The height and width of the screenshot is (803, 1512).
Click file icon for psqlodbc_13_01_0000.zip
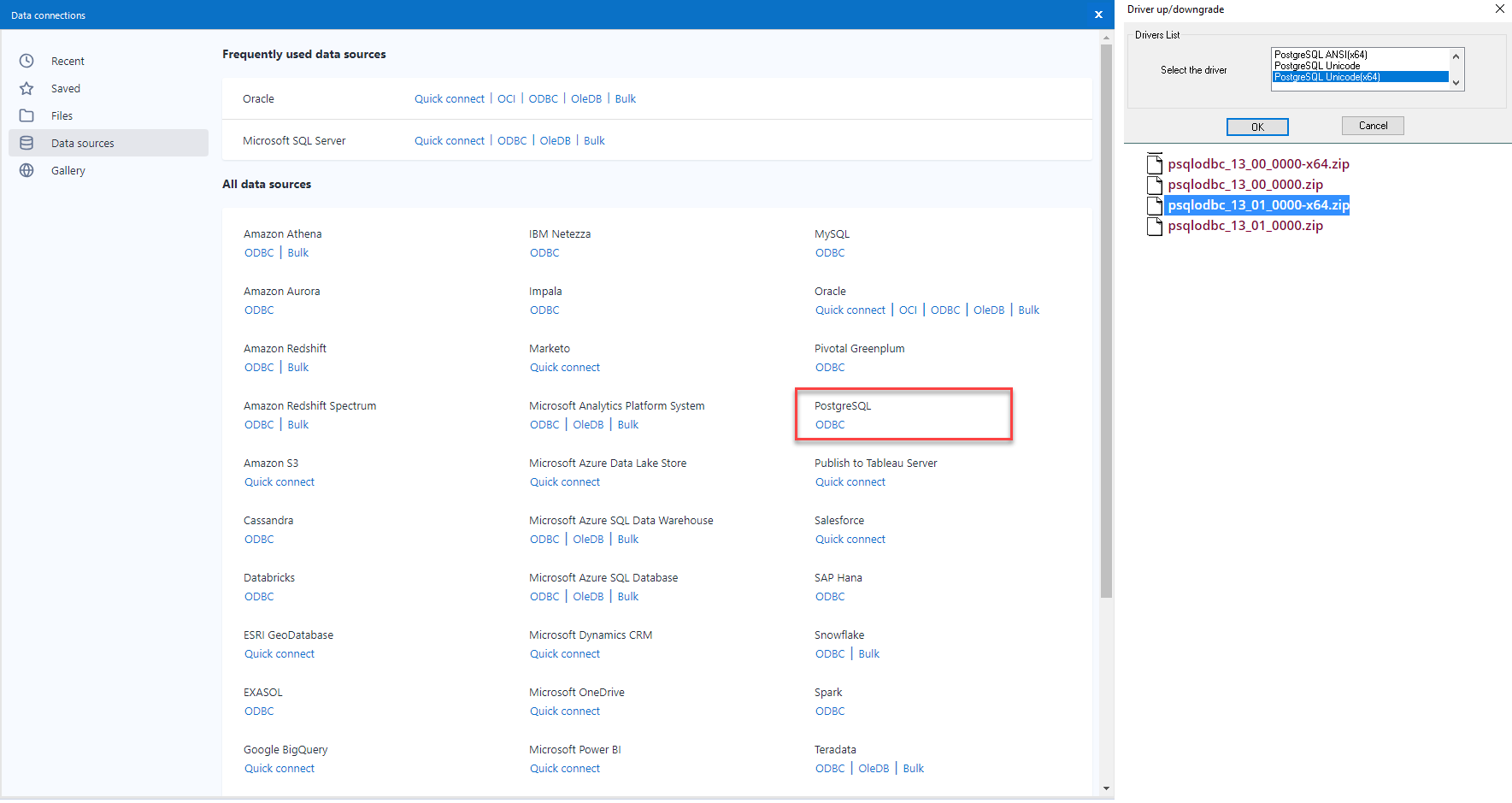1154,226
